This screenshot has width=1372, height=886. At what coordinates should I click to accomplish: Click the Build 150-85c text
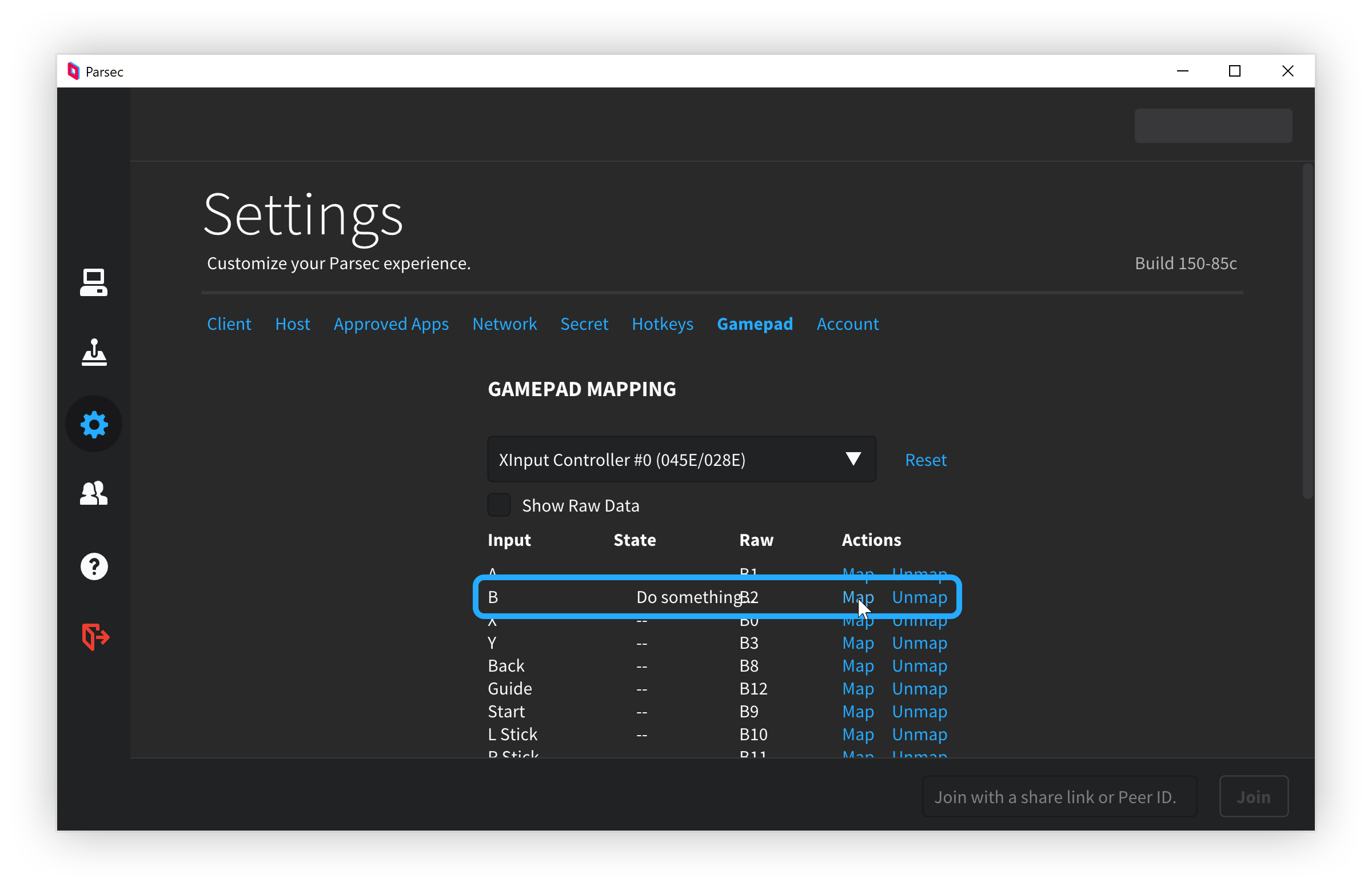pyautogui.click(x=1186, y=264)
